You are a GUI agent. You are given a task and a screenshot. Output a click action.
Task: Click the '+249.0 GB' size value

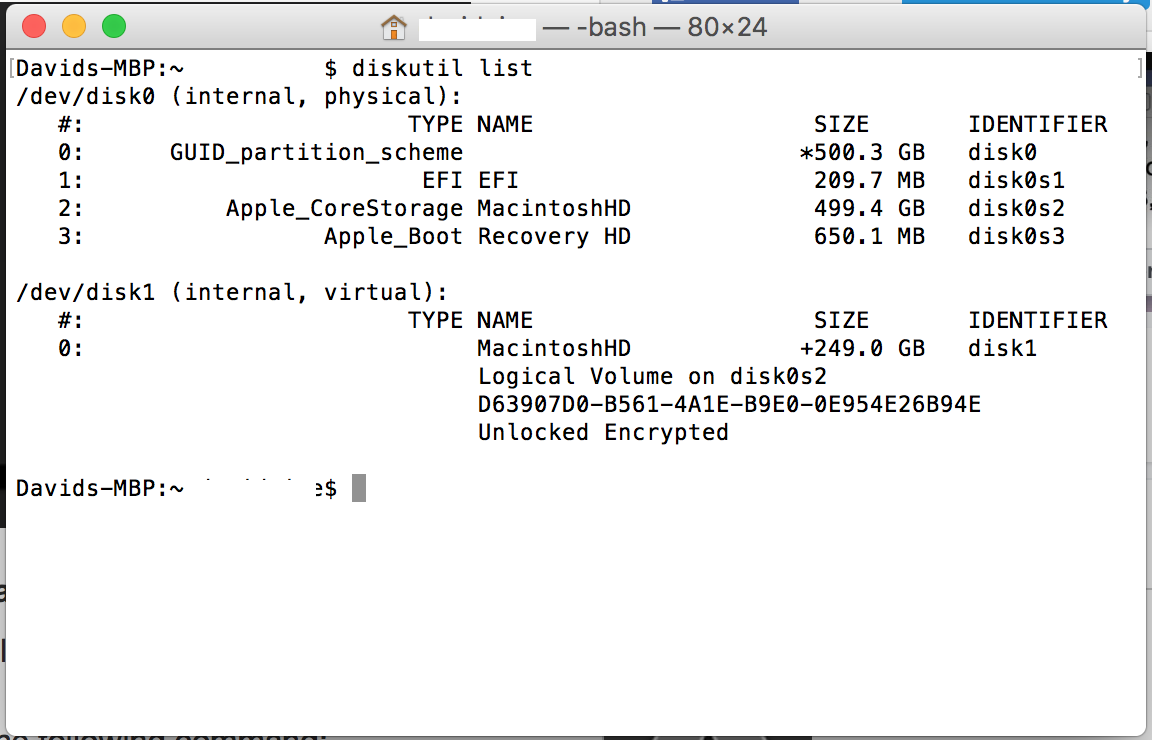point(862,348)
